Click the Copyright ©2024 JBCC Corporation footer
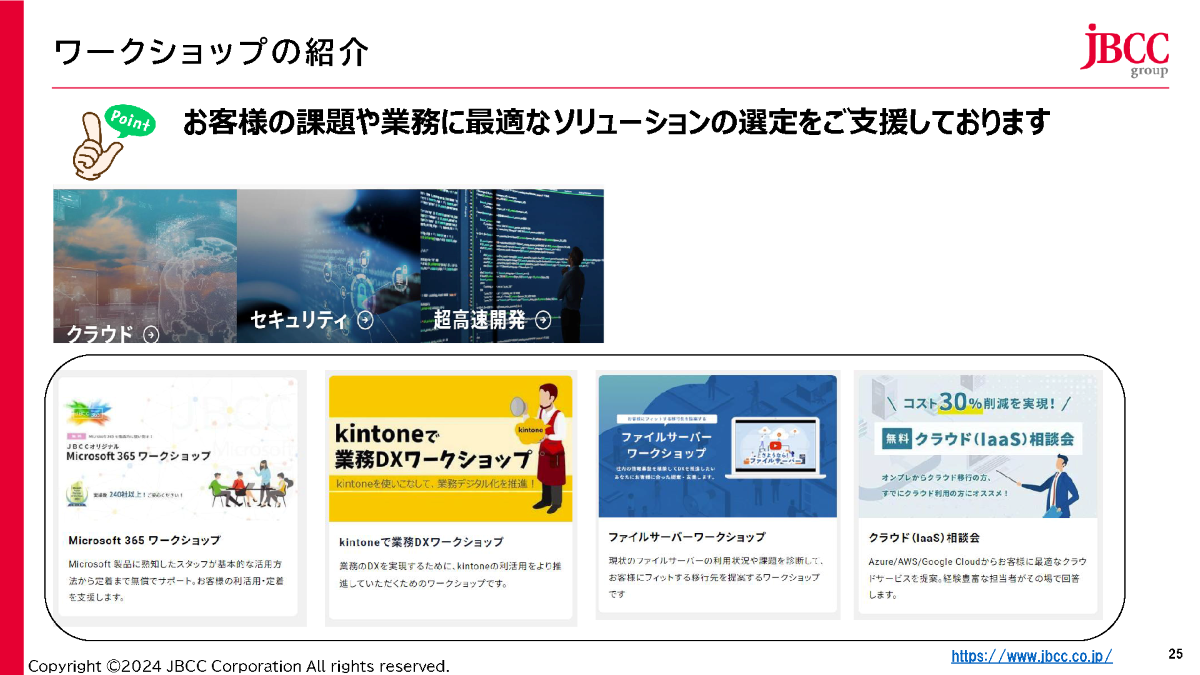 pyautogui.click(x=239, y=666)
